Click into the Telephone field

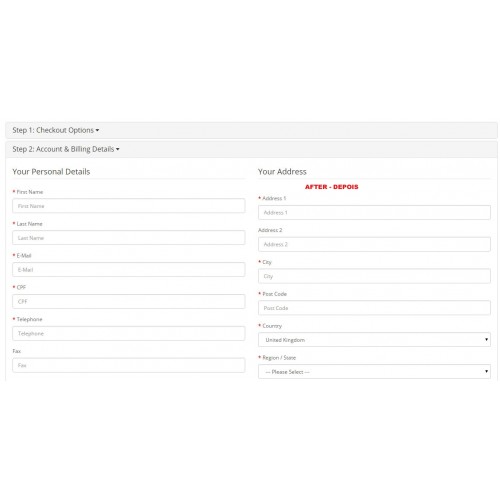pos(129,333)
